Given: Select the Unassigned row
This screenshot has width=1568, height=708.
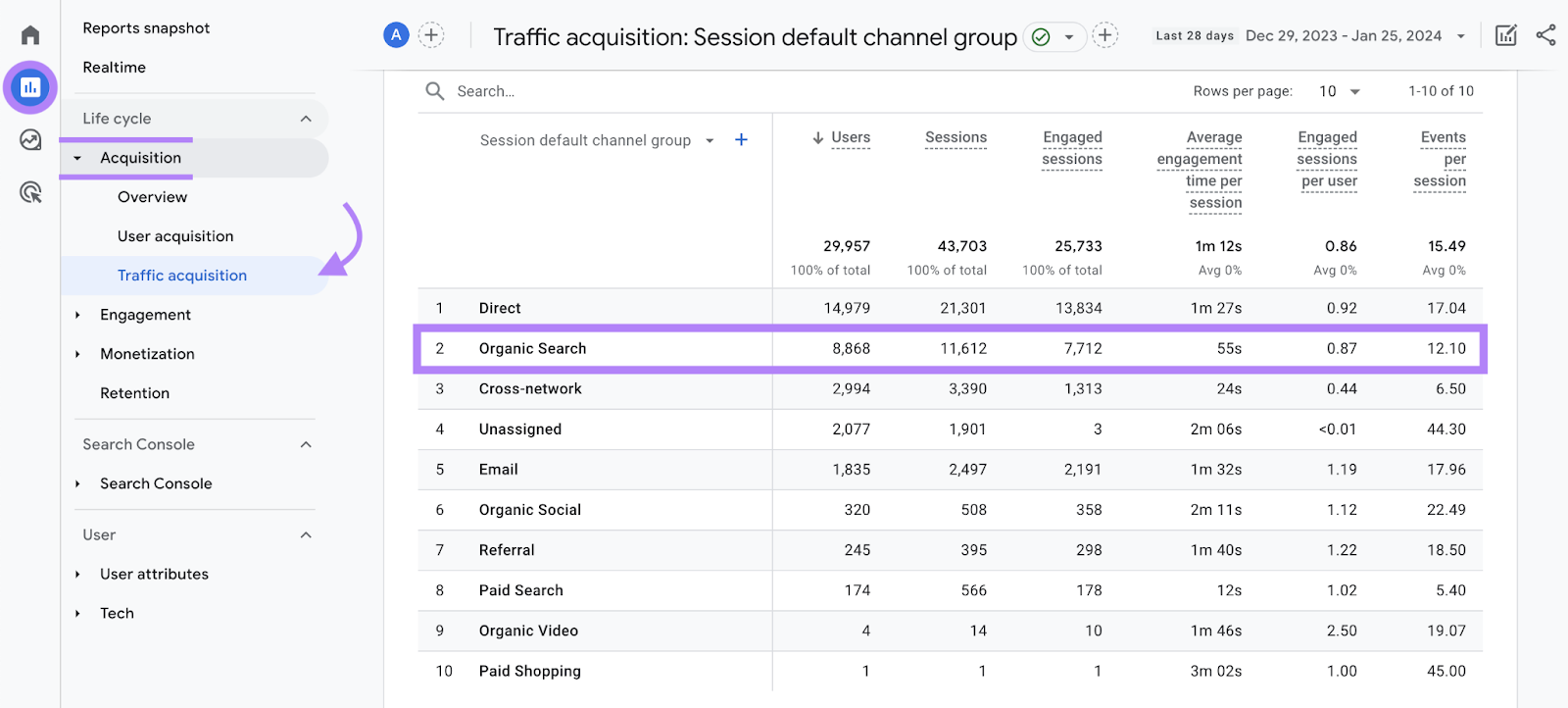Looking at the screenshot, I should [950, 430].
